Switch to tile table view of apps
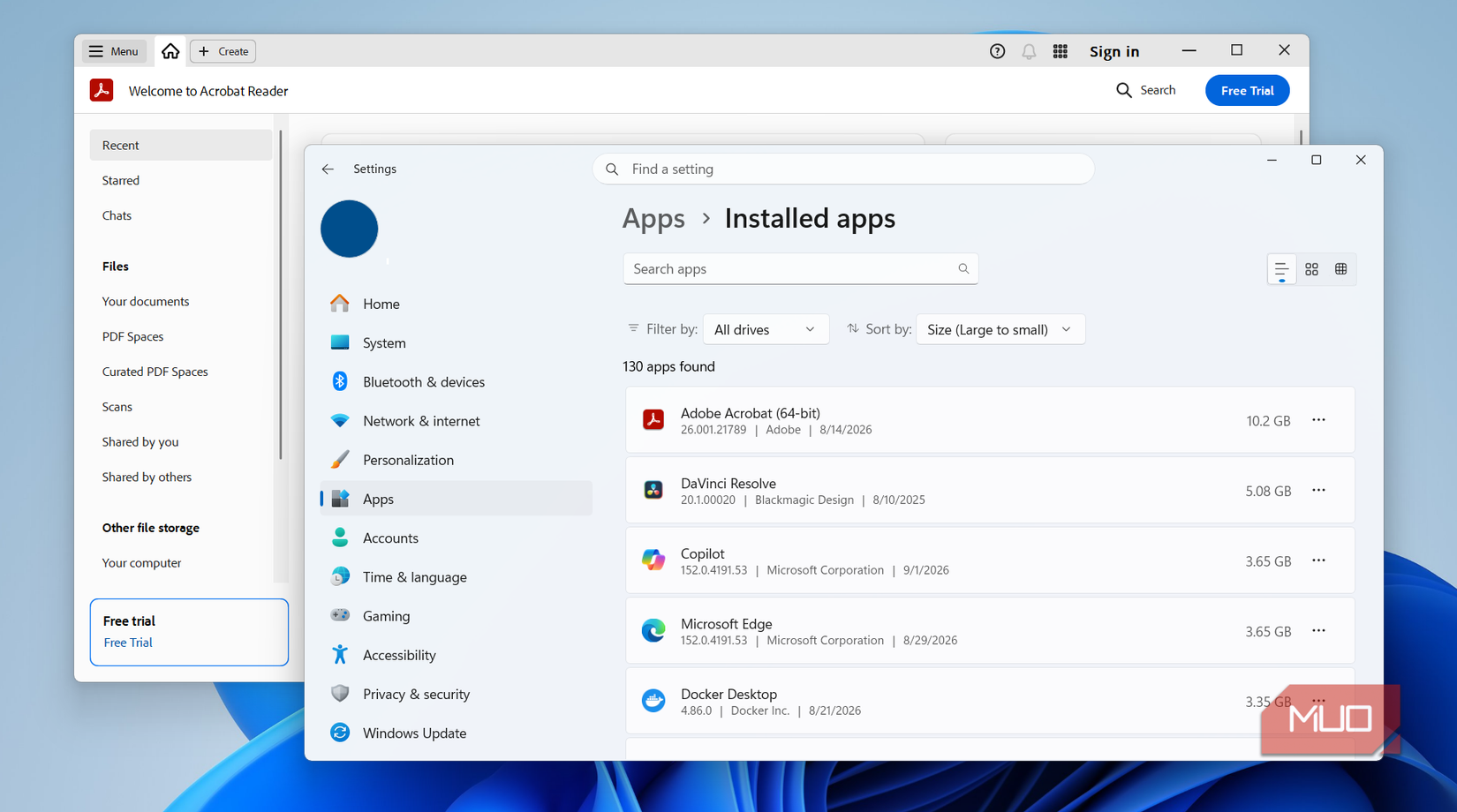 1340,269
